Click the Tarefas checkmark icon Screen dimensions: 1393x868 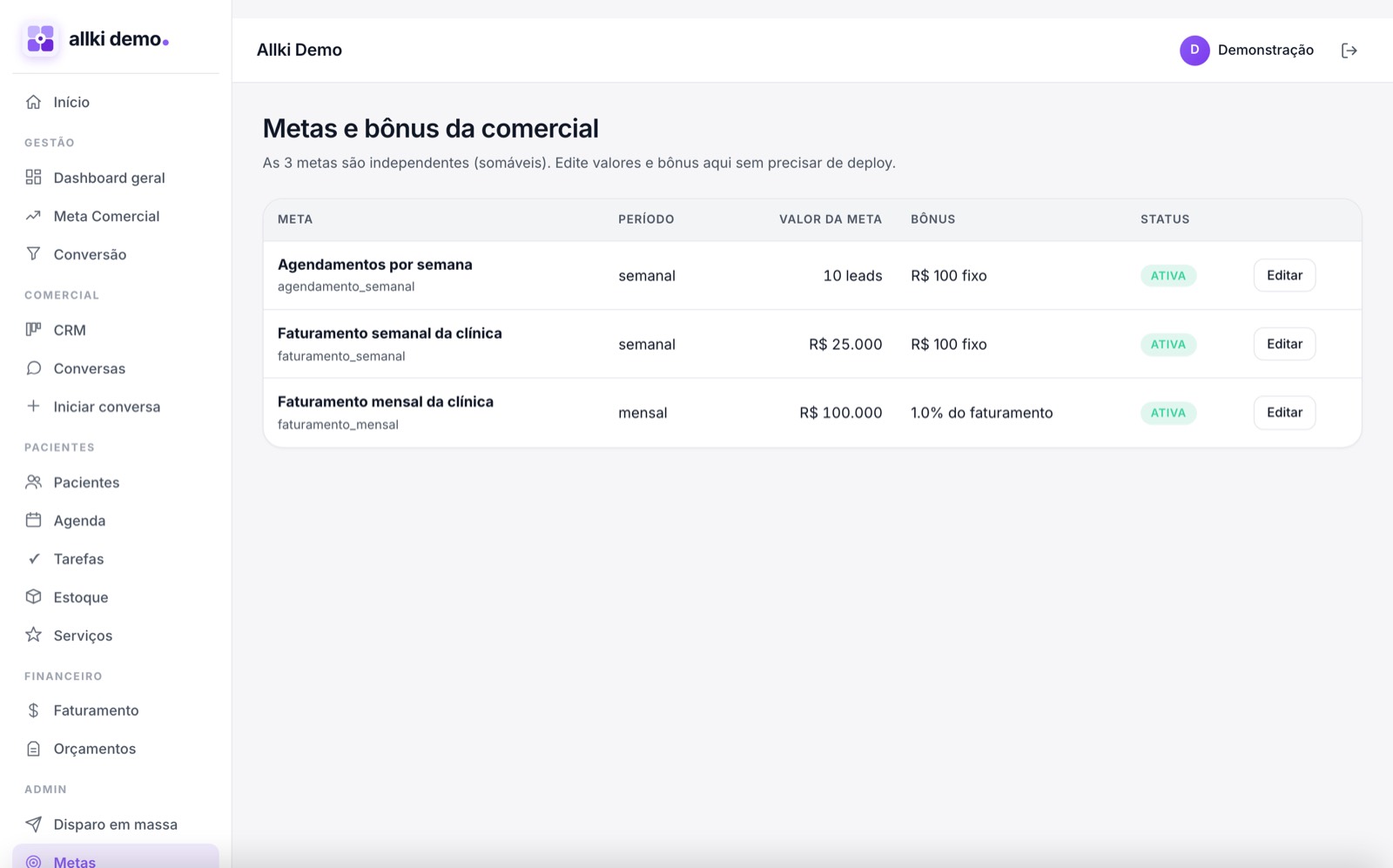pyautogui.click(x=33, y=559)
